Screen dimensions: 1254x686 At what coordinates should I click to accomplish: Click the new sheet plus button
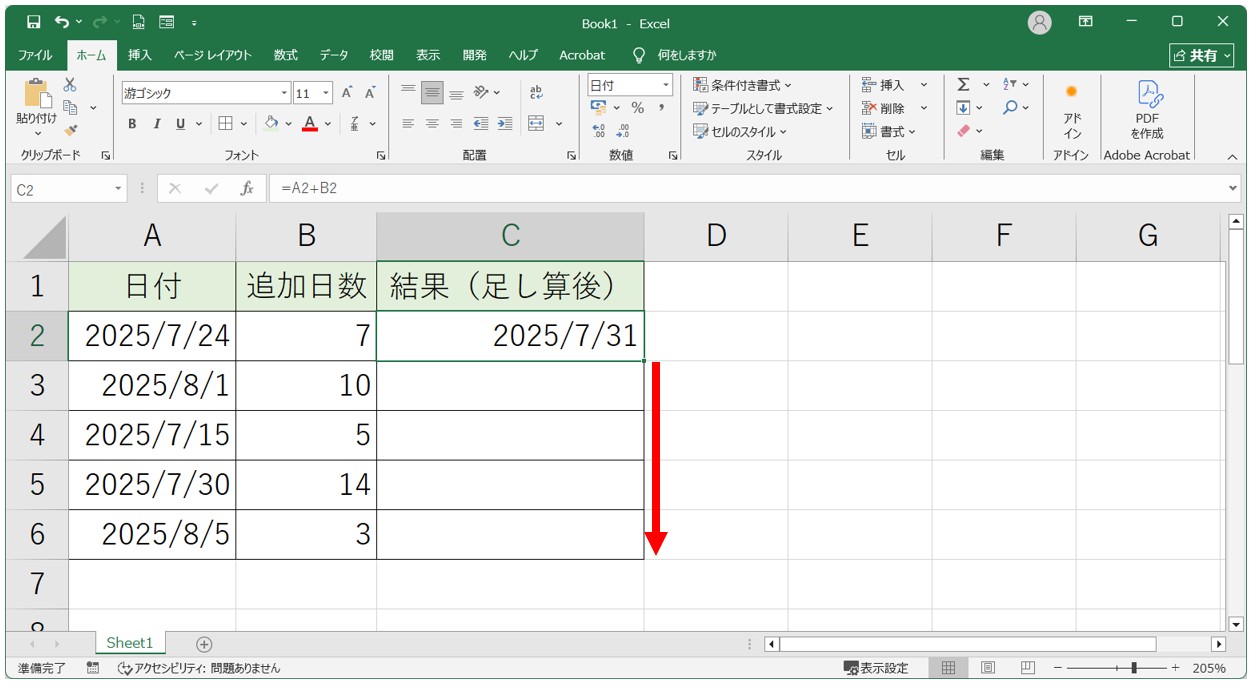pos(204,644)
